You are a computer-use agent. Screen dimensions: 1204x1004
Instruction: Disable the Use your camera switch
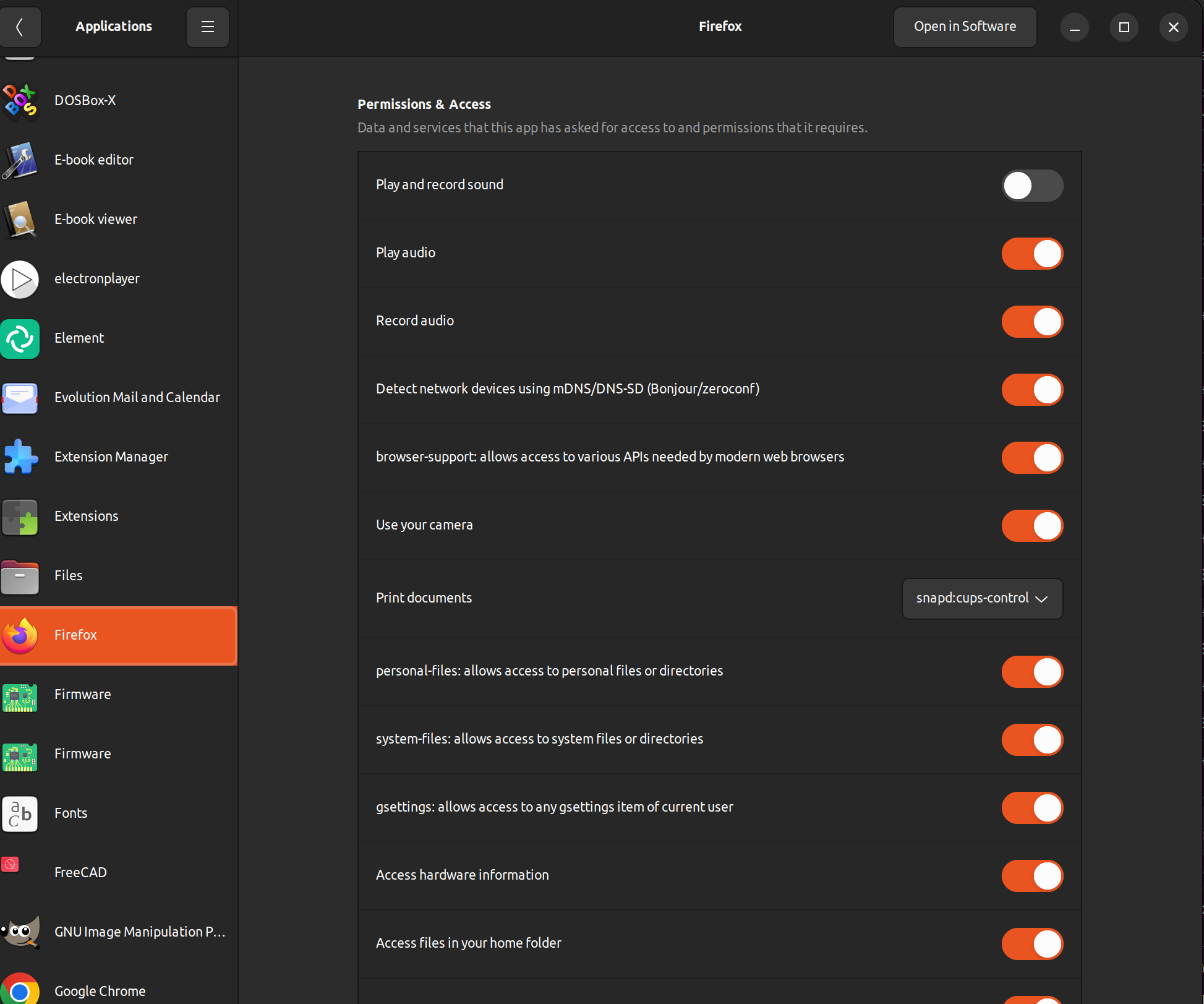pyautogui.click(x=1032, y=526)
